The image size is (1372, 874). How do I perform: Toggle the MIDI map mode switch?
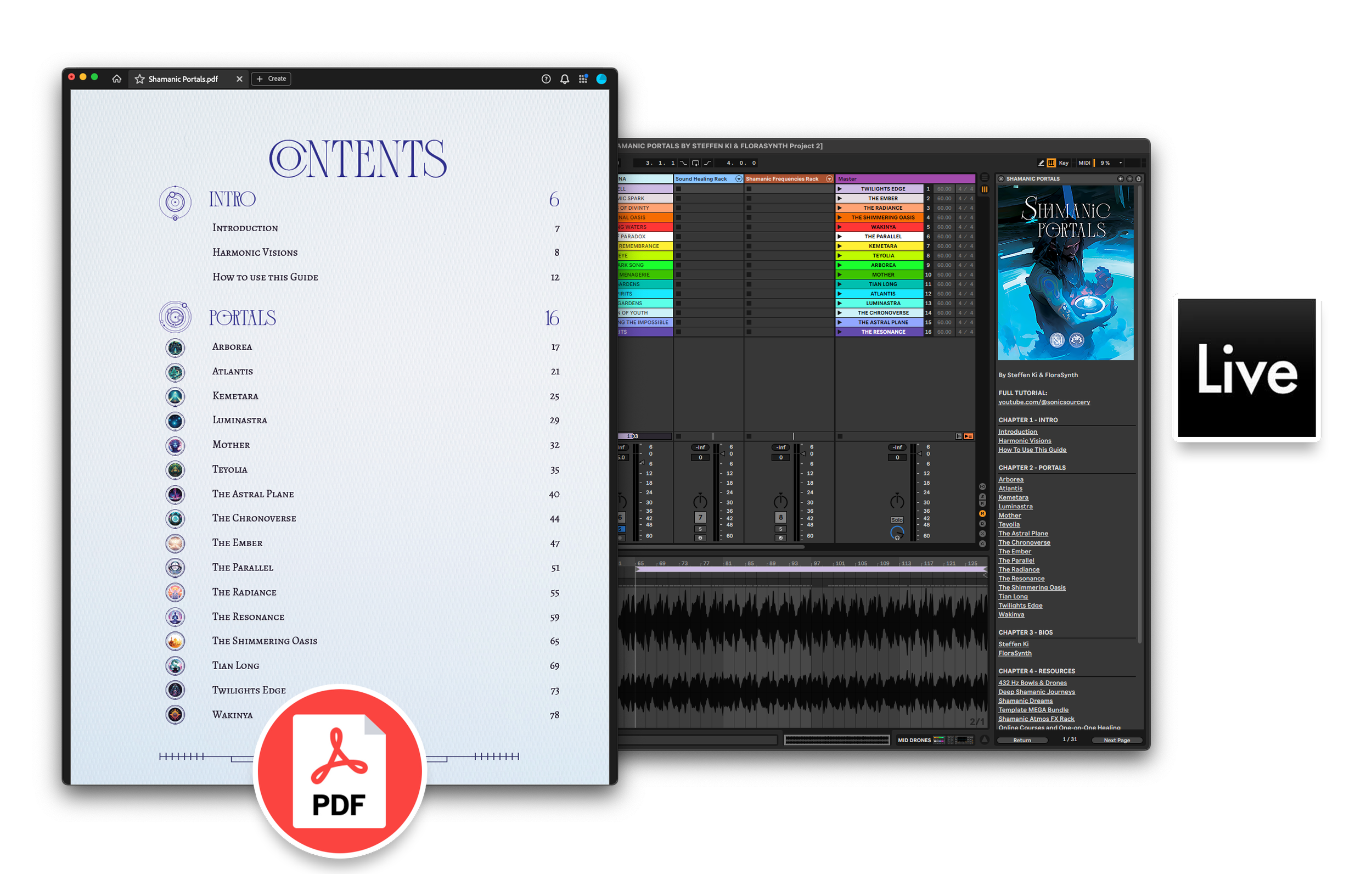(1084, 163)
